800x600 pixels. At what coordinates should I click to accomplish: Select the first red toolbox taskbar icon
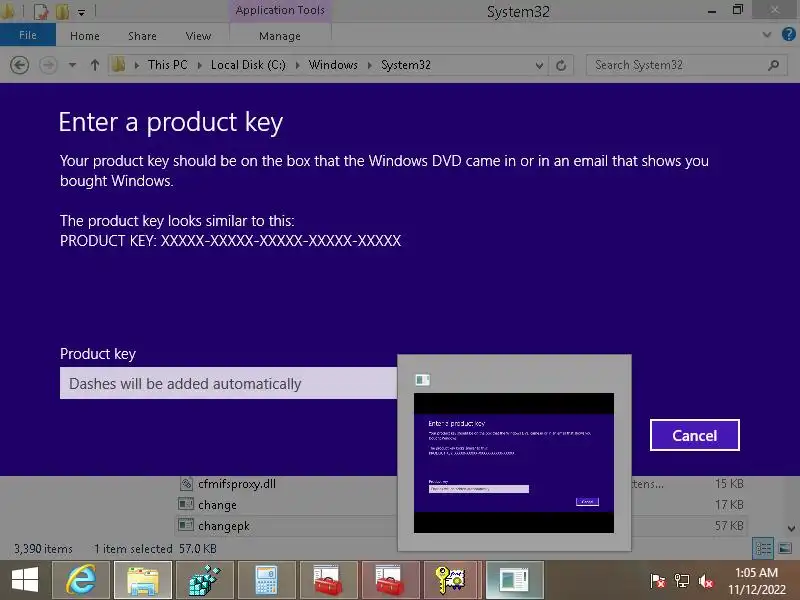click(x=328, y=580)
